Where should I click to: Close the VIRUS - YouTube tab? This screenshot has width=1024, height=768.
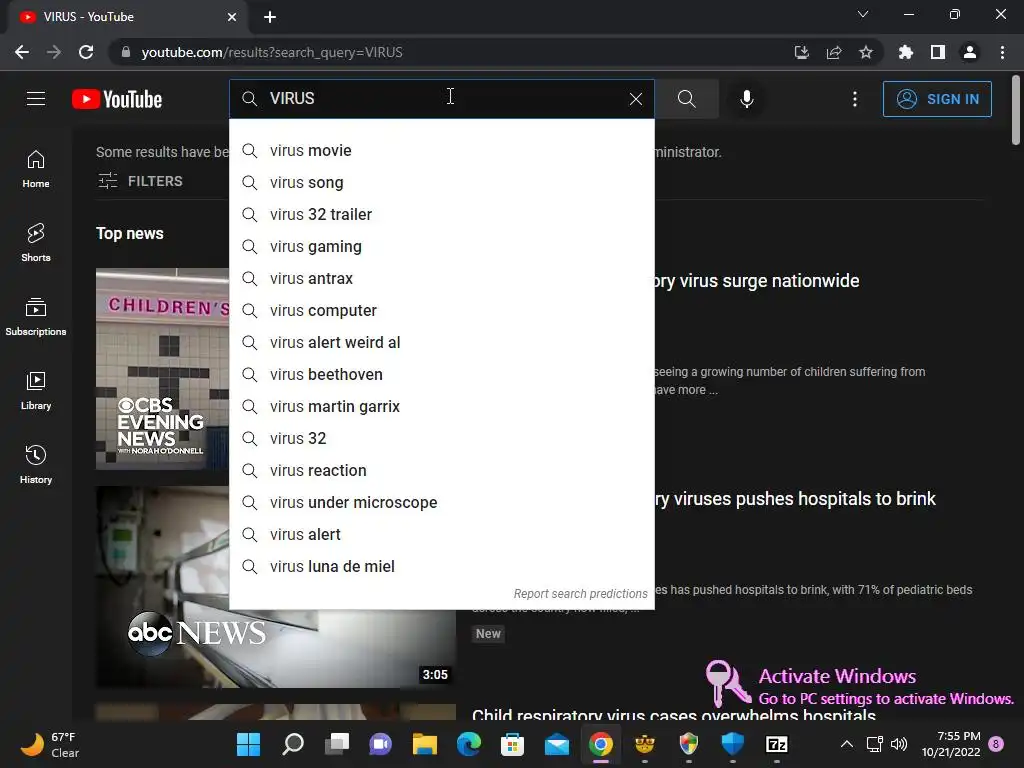(x=232, y=17)
